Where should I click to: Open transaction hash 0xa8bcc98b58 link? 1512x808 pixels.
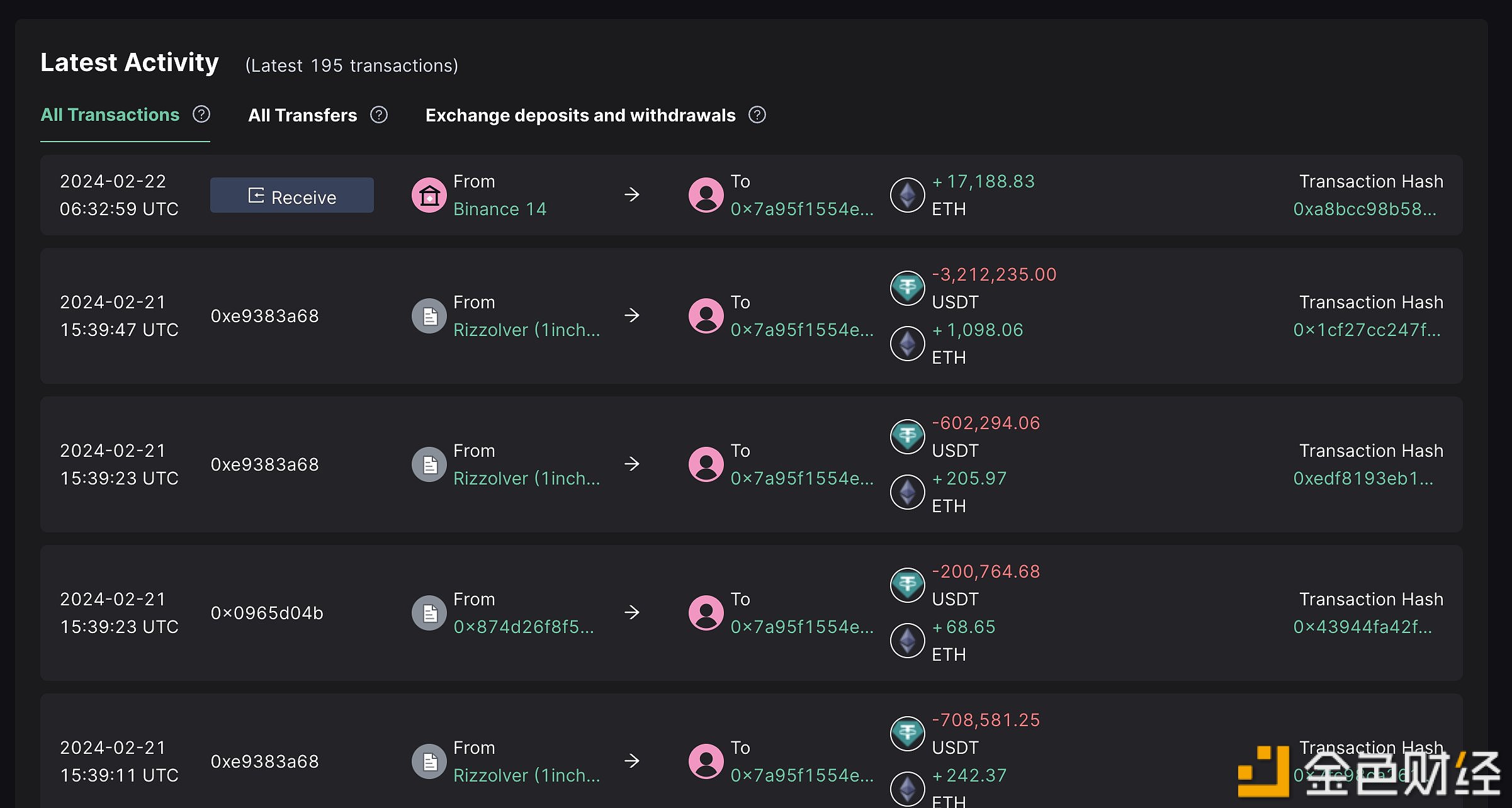pos(1365,209)
